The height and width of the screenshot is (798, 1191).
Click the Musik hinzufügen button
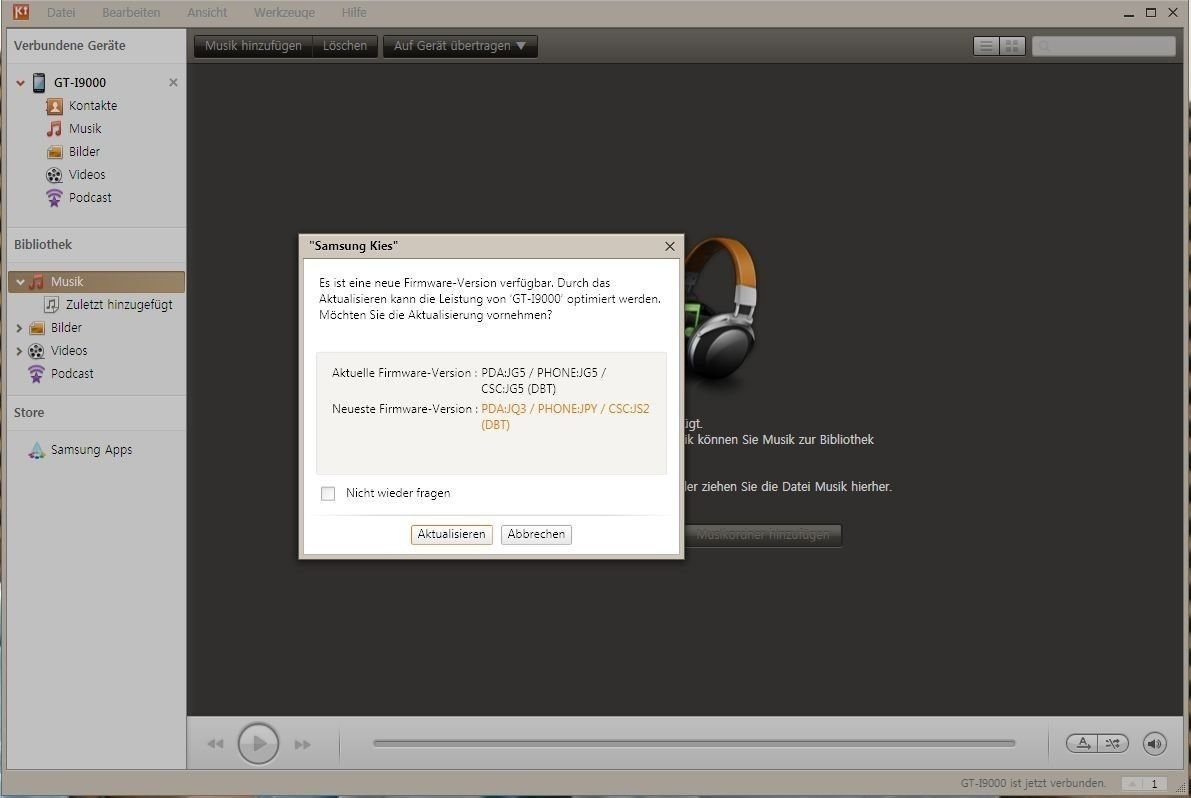tap(253, 46)
